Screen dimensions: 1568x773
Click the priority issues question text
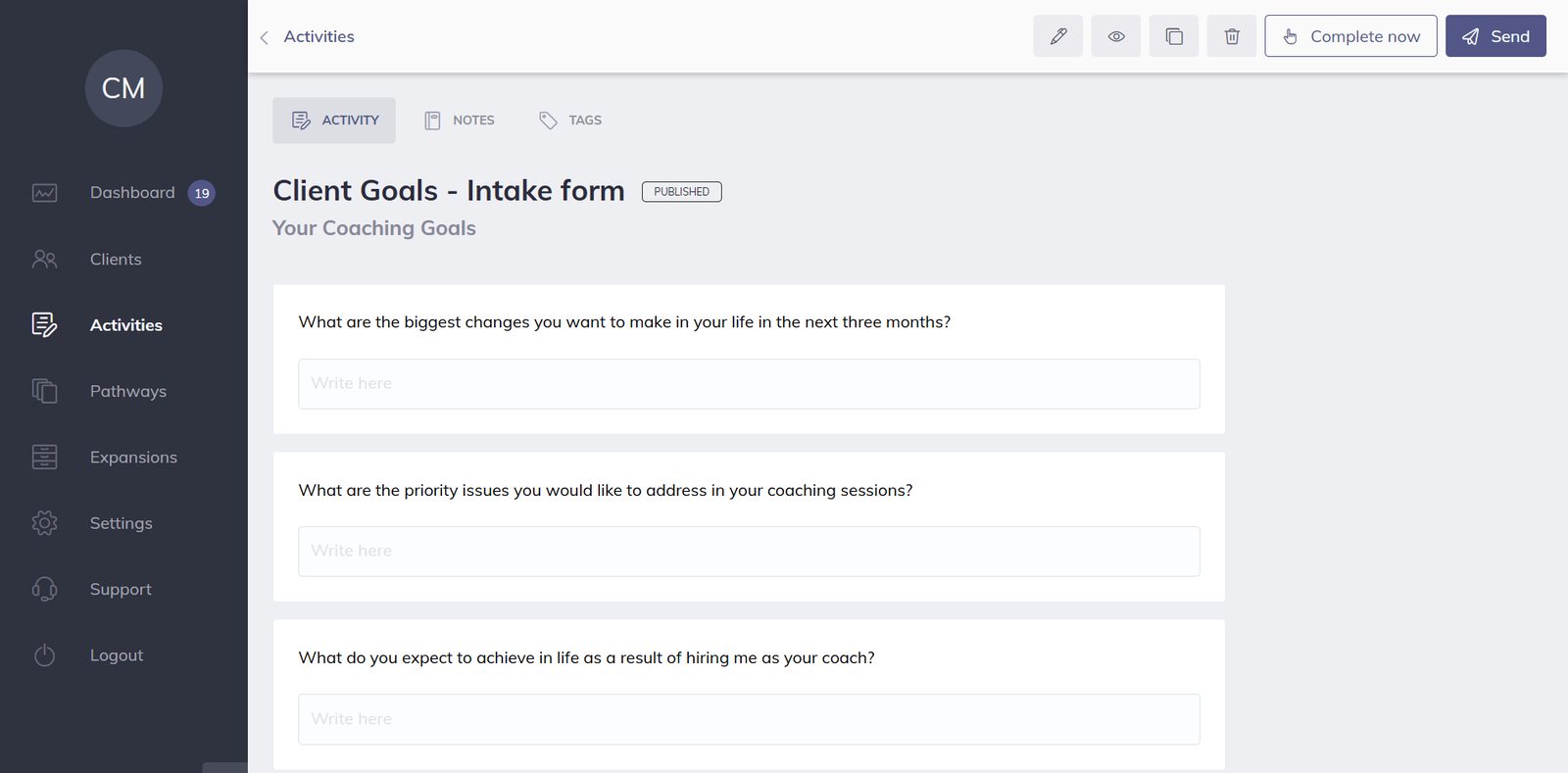pyautogui.click(x=606, y=490)
